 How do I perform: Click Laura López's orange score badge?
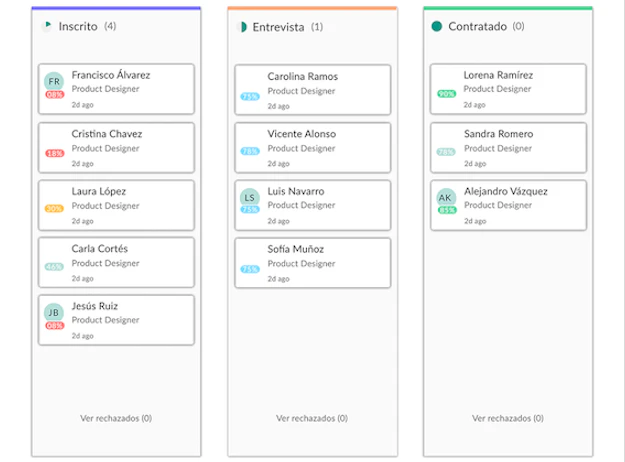click(x=54, y=208)
